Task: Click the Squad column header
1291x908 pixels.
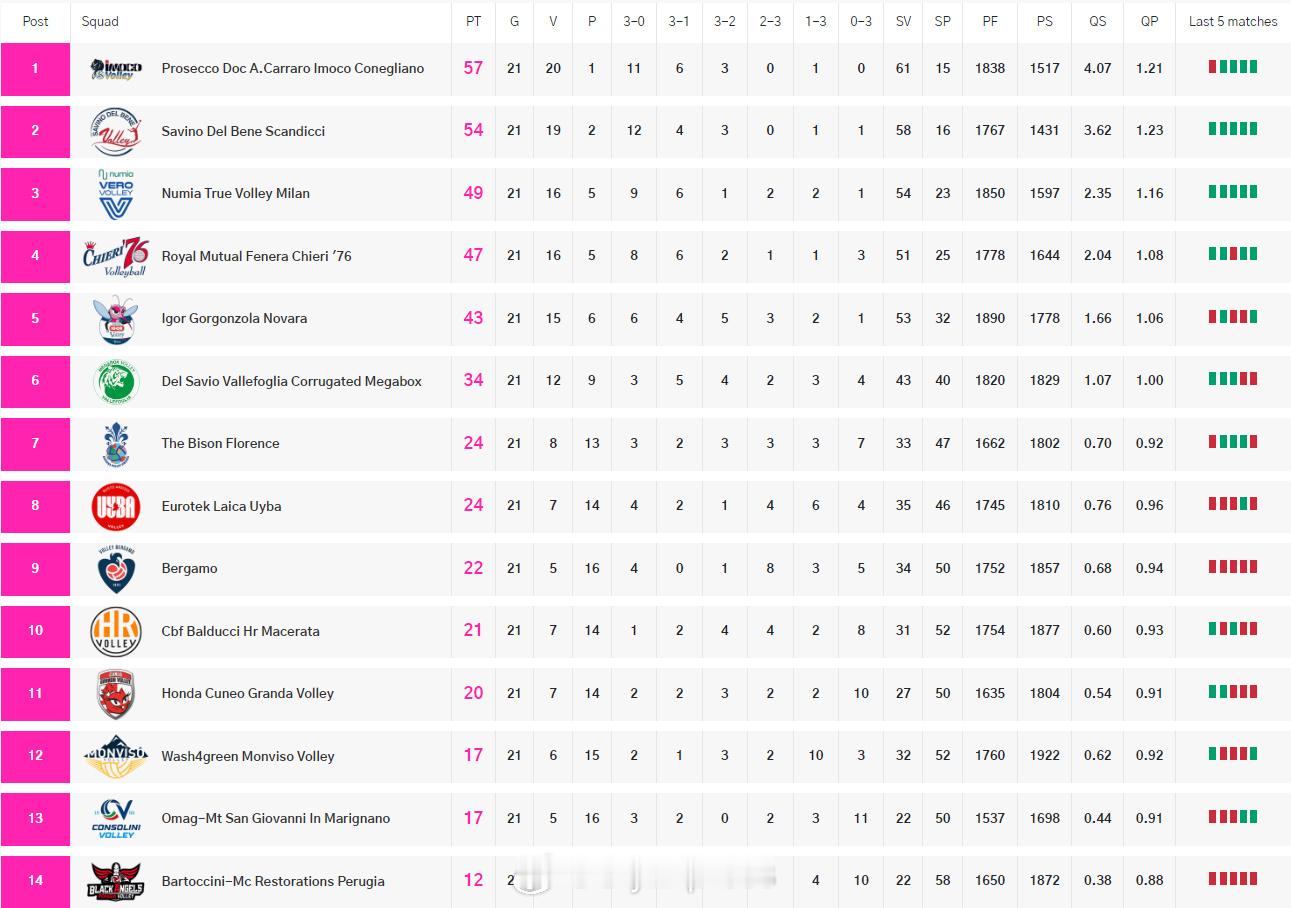Action: tap(100, 21)
